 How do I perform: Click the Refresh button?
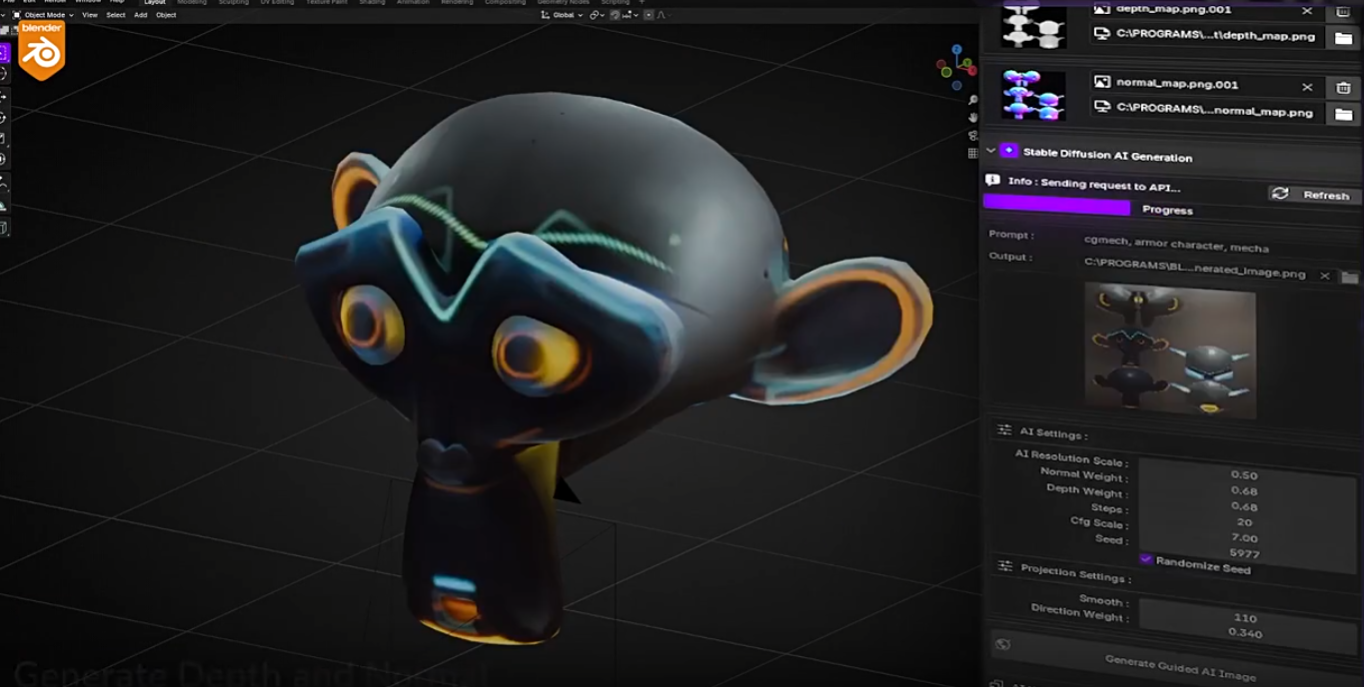(x=1315, y=194)
